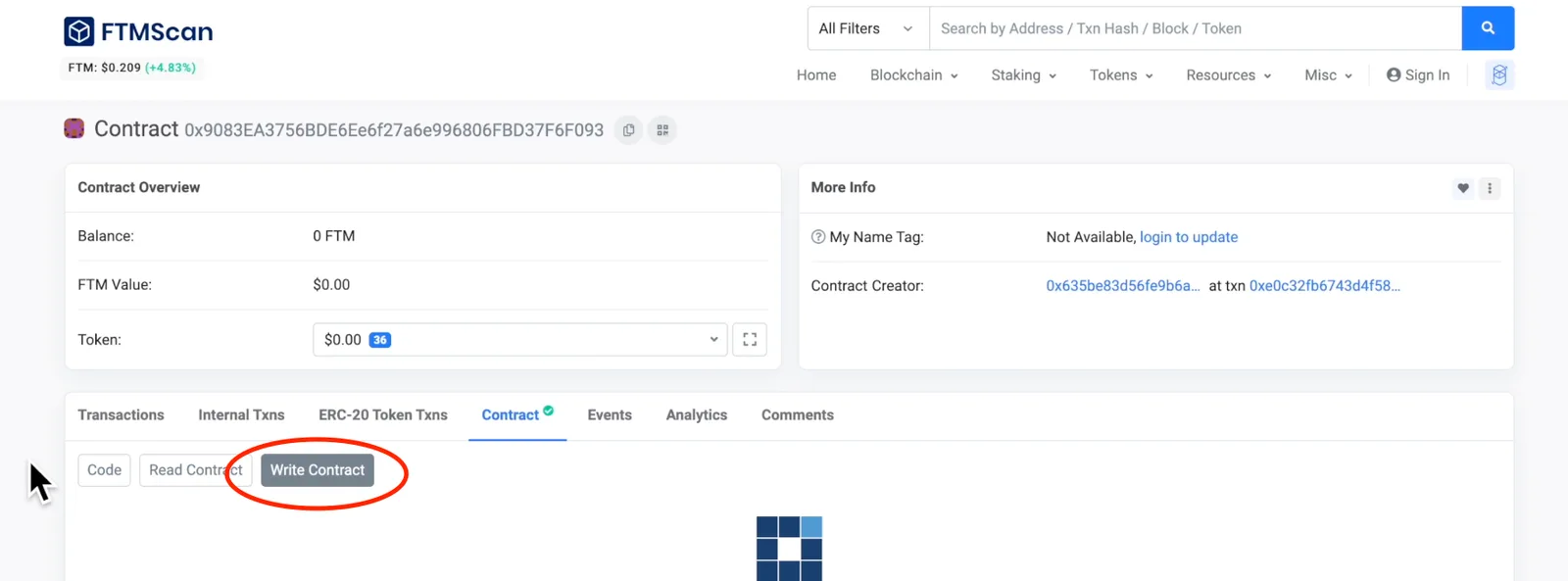Click Sign In
The height and width of the screenshot is (581, 1568).
point(1418,75)
